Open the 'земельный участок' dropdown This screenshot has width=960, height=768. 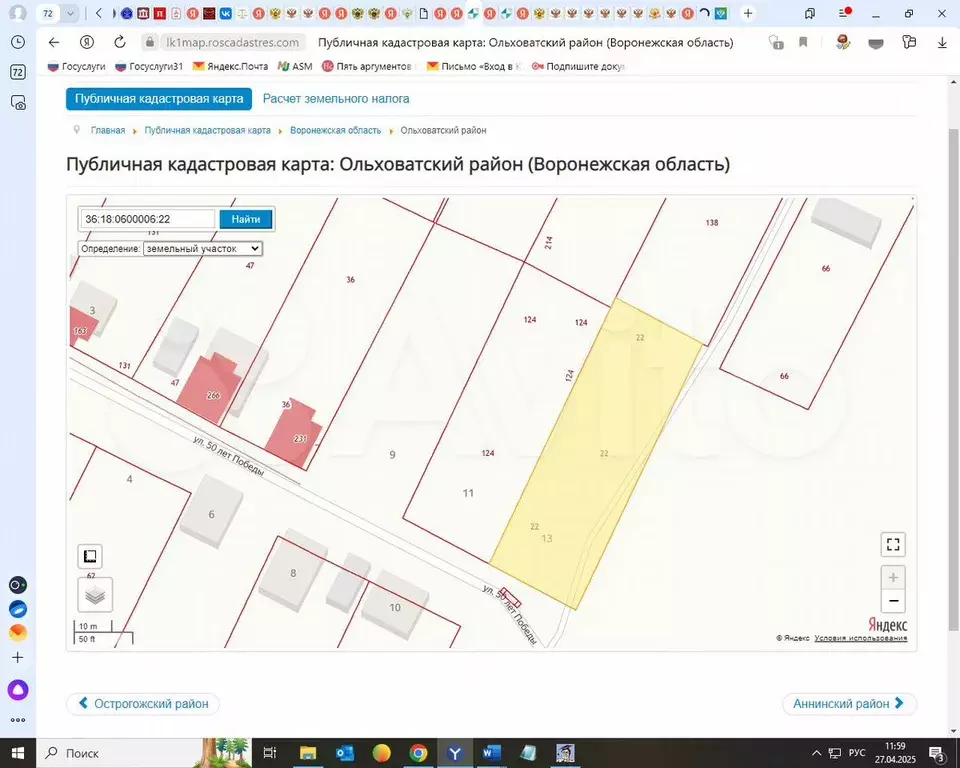tap(203, 249)
